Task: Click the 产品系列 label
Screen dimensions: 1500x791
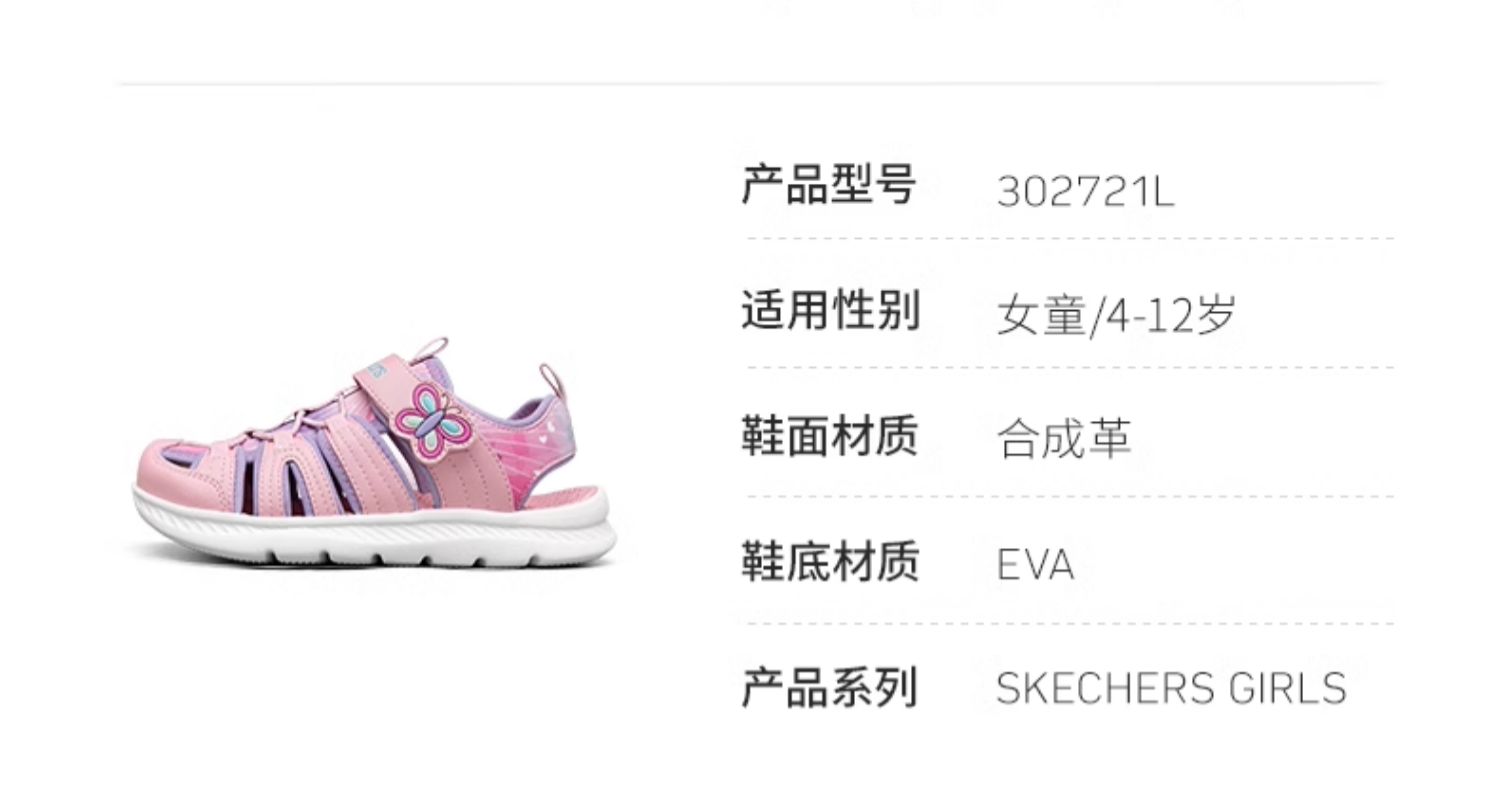Action: [x=829, y=688]
